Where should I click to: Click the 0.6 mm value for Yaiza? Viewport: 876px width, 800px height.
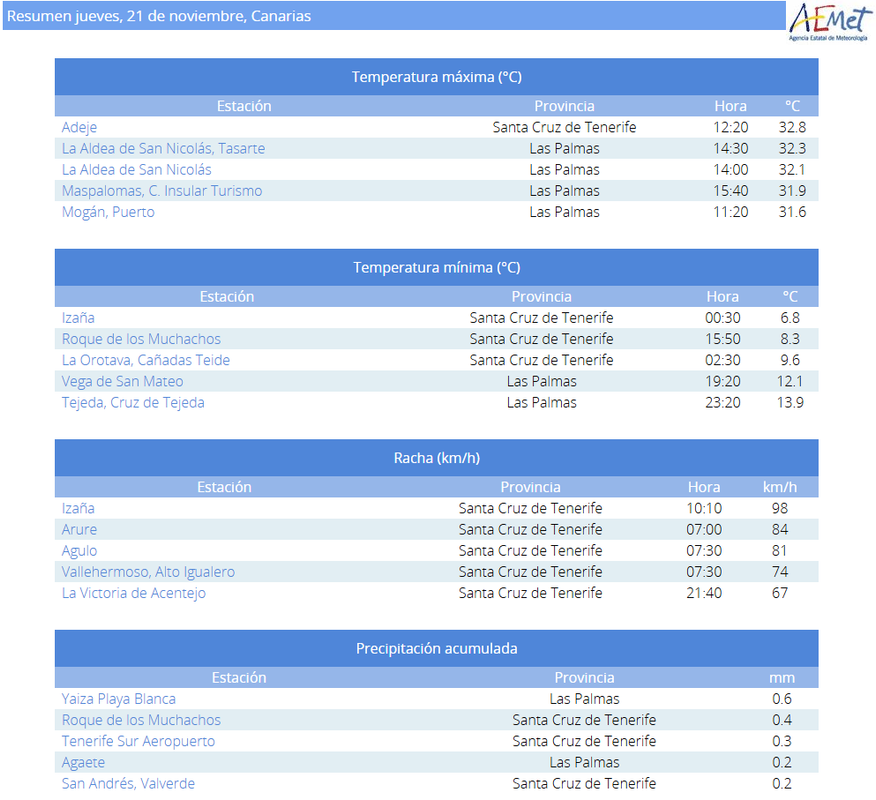point(782,699)
